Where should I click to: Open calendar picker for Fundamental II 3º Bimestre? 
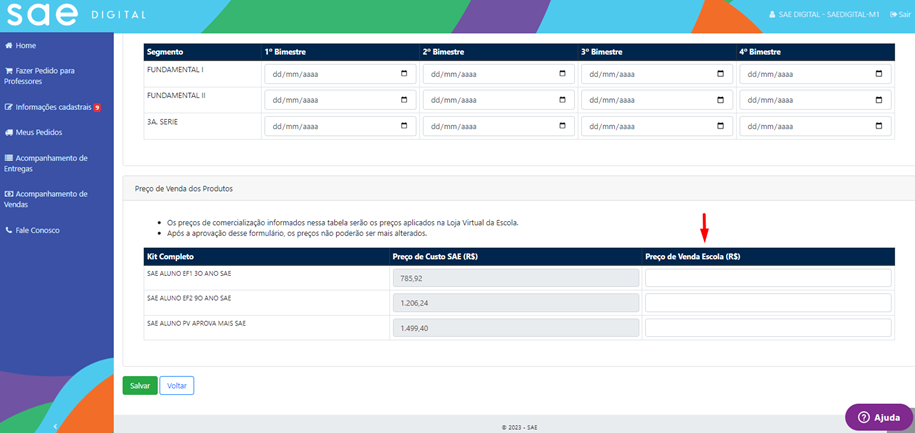(721, 100)
